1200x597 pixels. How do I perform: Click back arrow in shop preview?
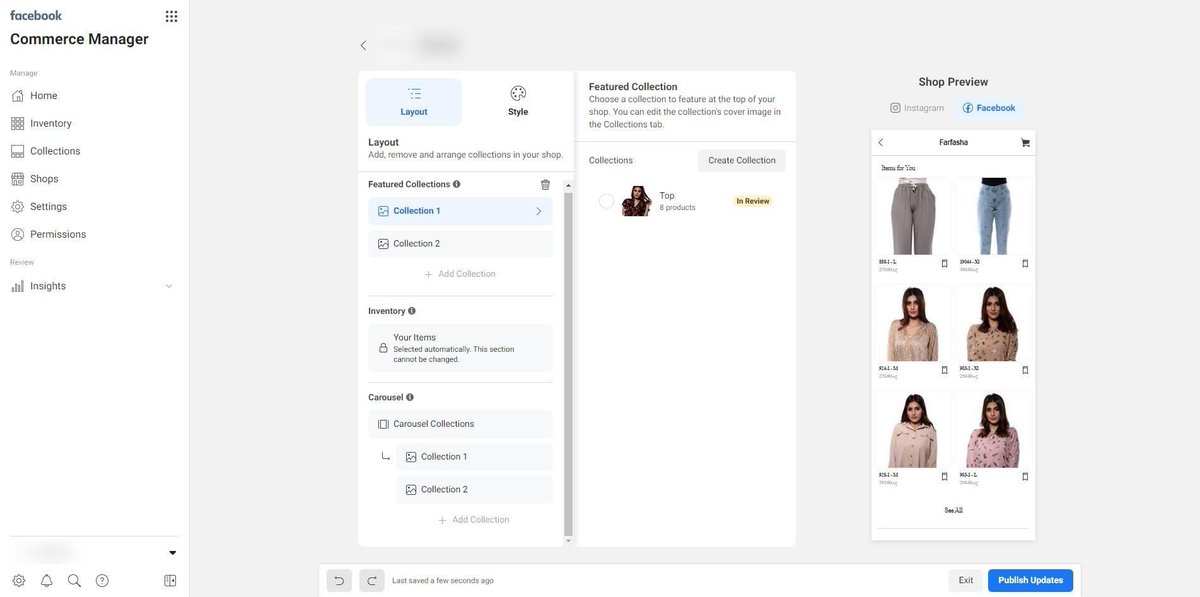[881, 143]
